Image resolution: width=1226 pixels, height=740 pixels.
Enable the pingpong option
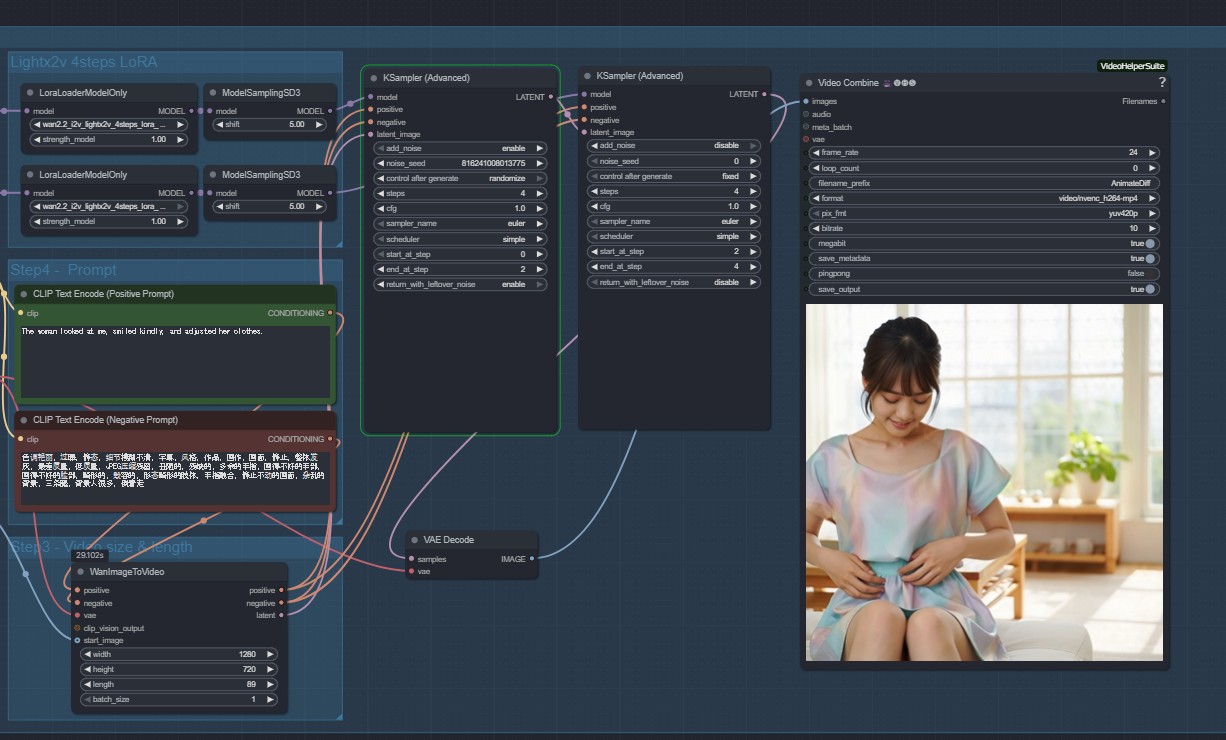1150,273
